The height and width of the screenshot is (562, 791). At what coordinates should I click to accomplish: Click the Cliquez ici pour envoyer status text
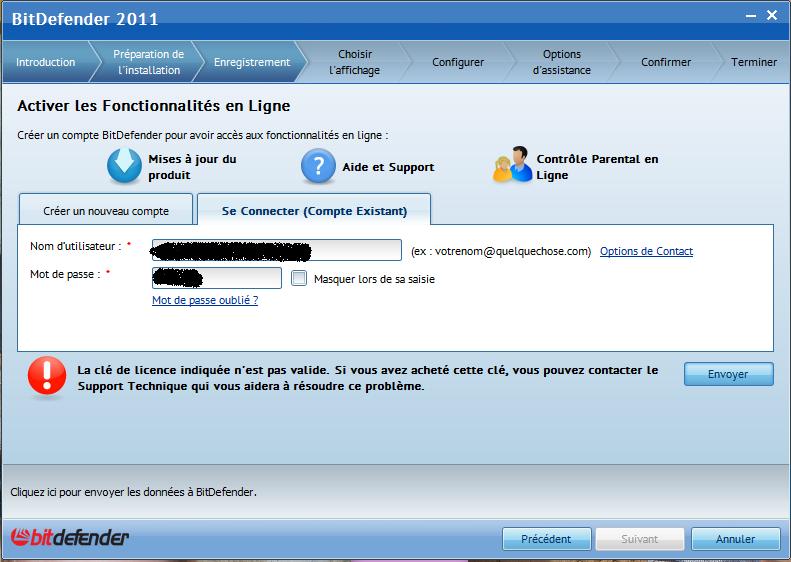click(x=133, y=492)
